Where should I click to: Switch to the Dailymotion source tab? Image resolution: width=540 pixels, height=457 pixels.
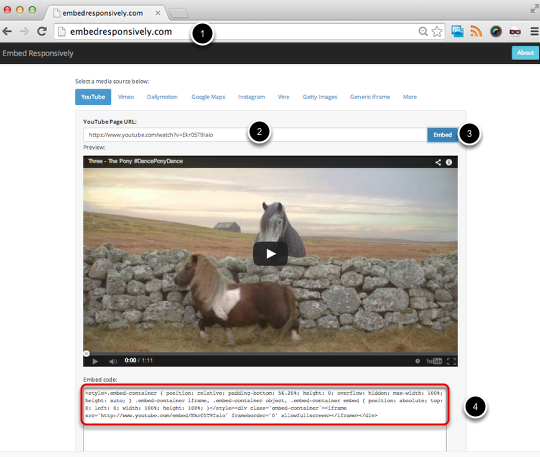162,97
